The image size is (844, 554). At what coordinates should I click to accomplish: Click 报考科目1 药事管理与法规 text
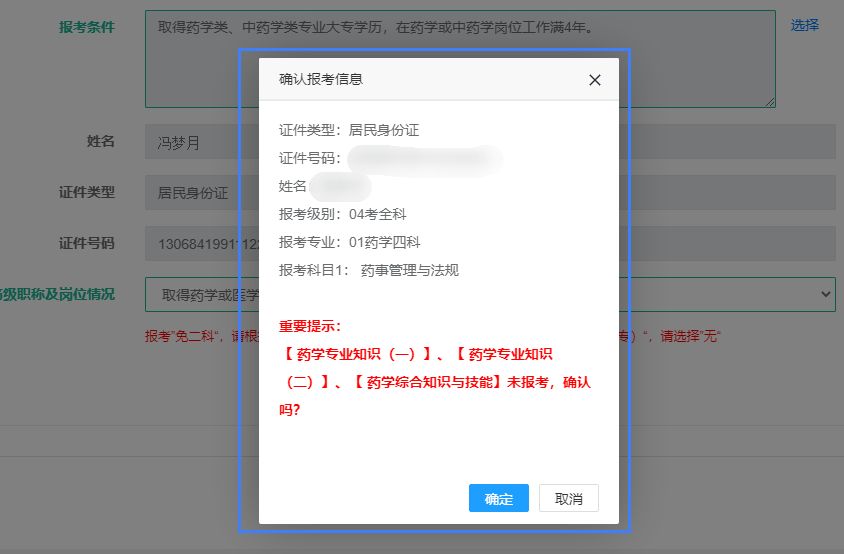368,270
